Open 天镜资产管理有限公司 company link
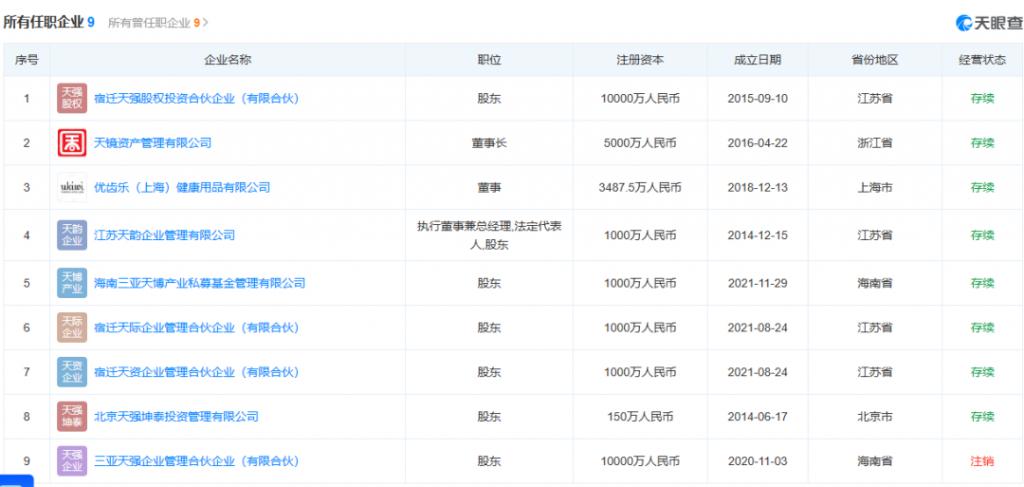 pyautogui.click(x=152, y=143)
